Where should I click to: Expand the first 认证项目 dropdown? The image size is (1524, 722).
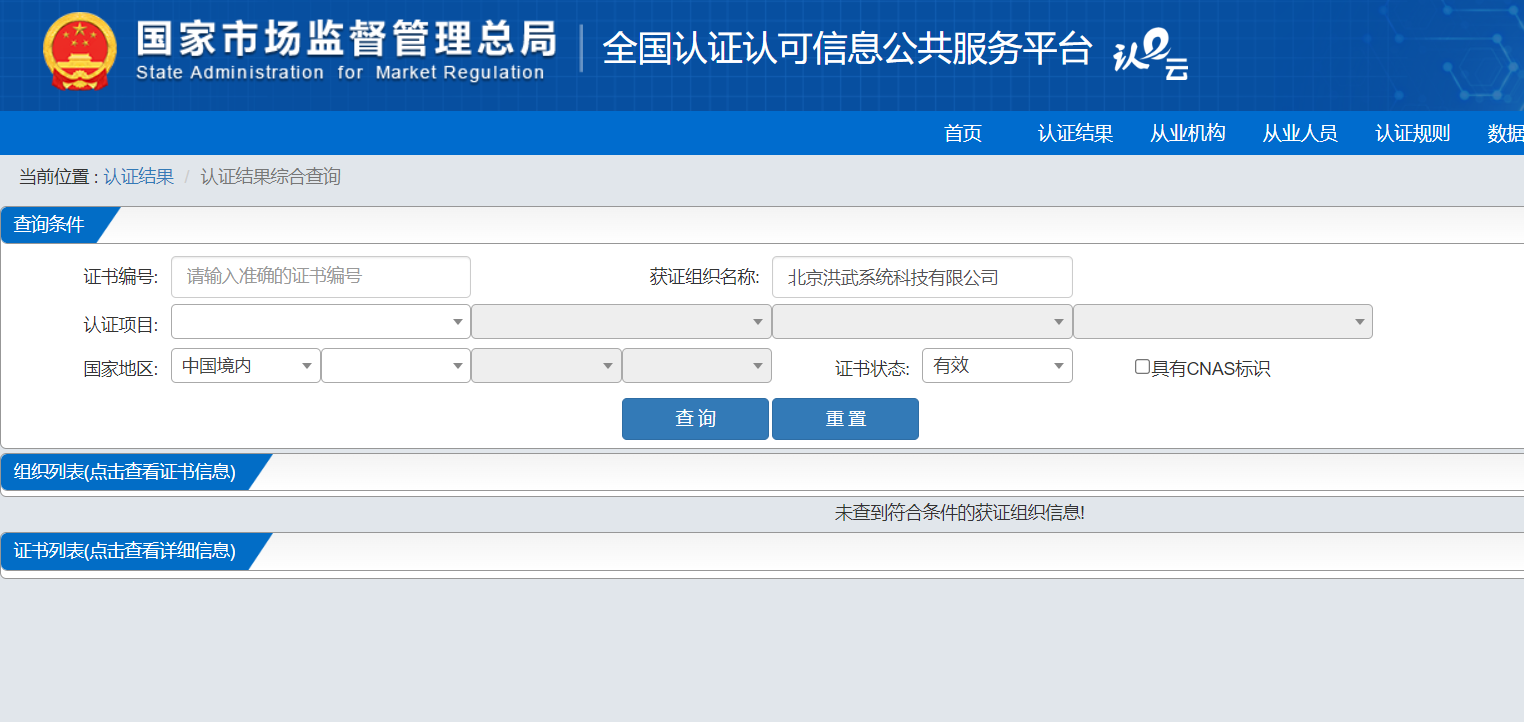point(321,322)
